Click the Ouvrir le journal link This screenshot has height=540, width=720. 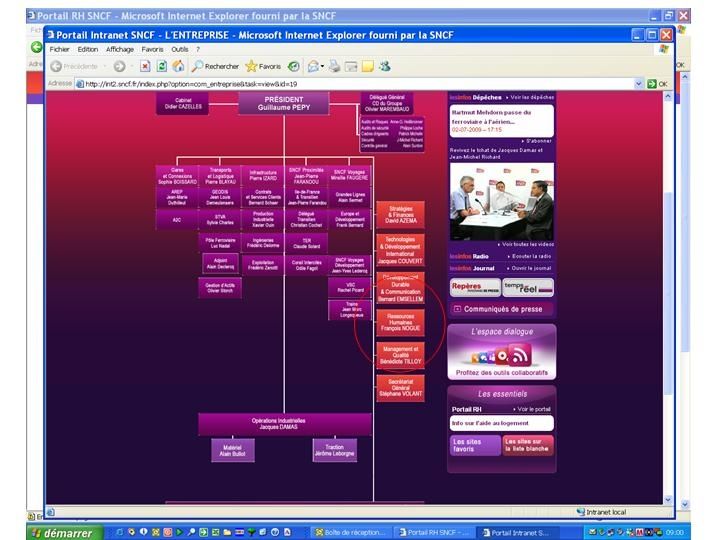click(529, 268)
